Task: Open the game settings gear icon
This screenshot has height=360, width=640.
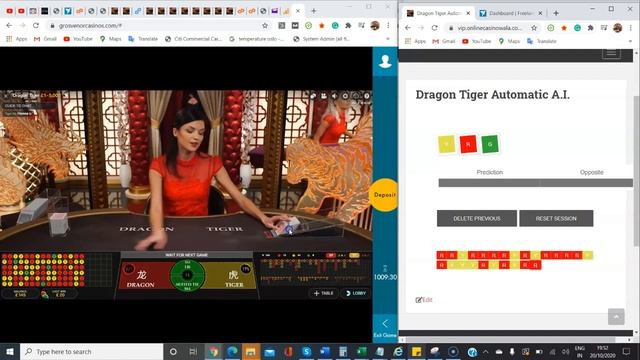Action: click(345, 96)
